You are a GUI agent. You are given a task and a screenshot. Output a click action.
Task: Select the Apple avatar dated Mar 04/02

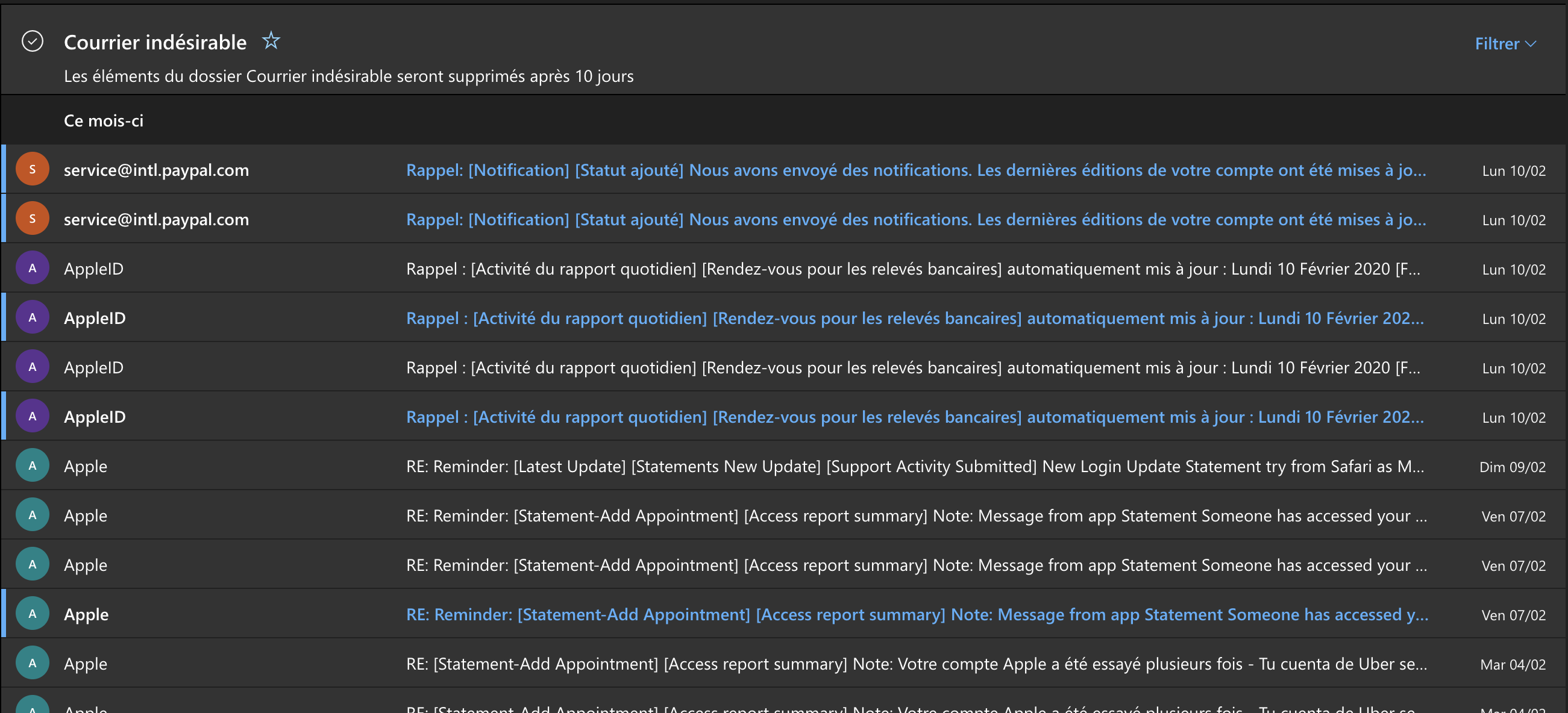[33, 663]
